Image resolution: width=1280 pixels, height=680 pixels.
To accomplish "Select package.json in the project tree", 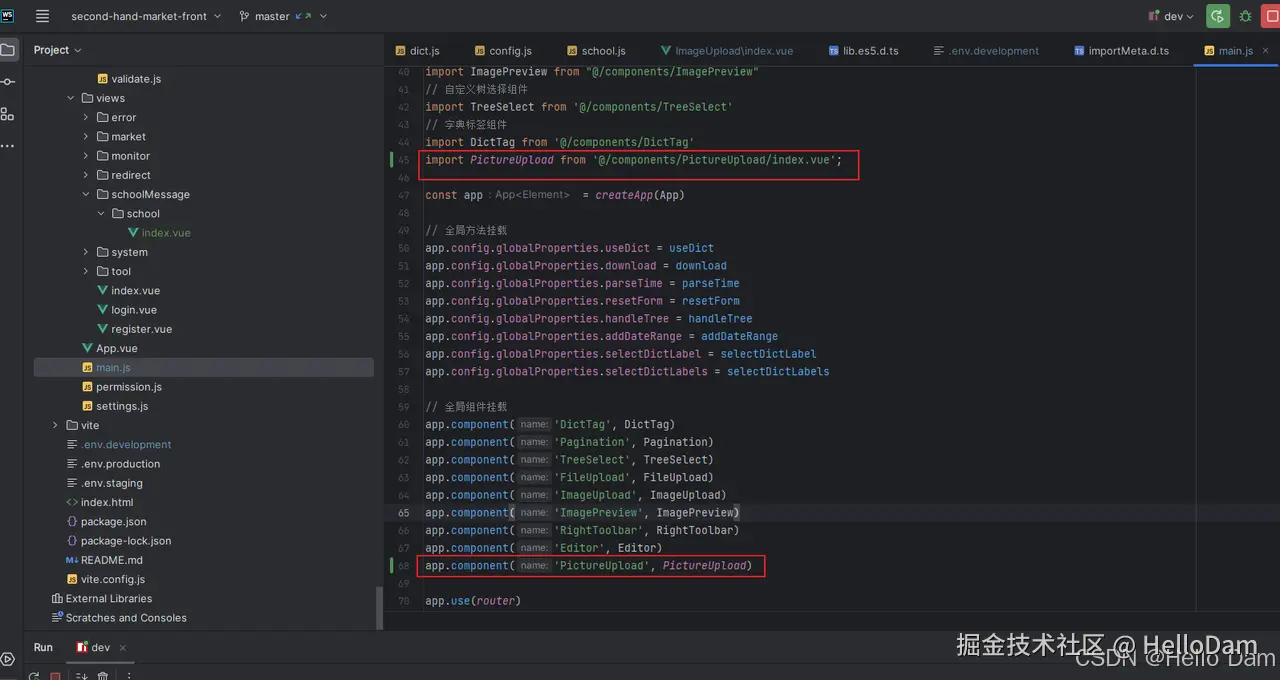I will (113, 521).
